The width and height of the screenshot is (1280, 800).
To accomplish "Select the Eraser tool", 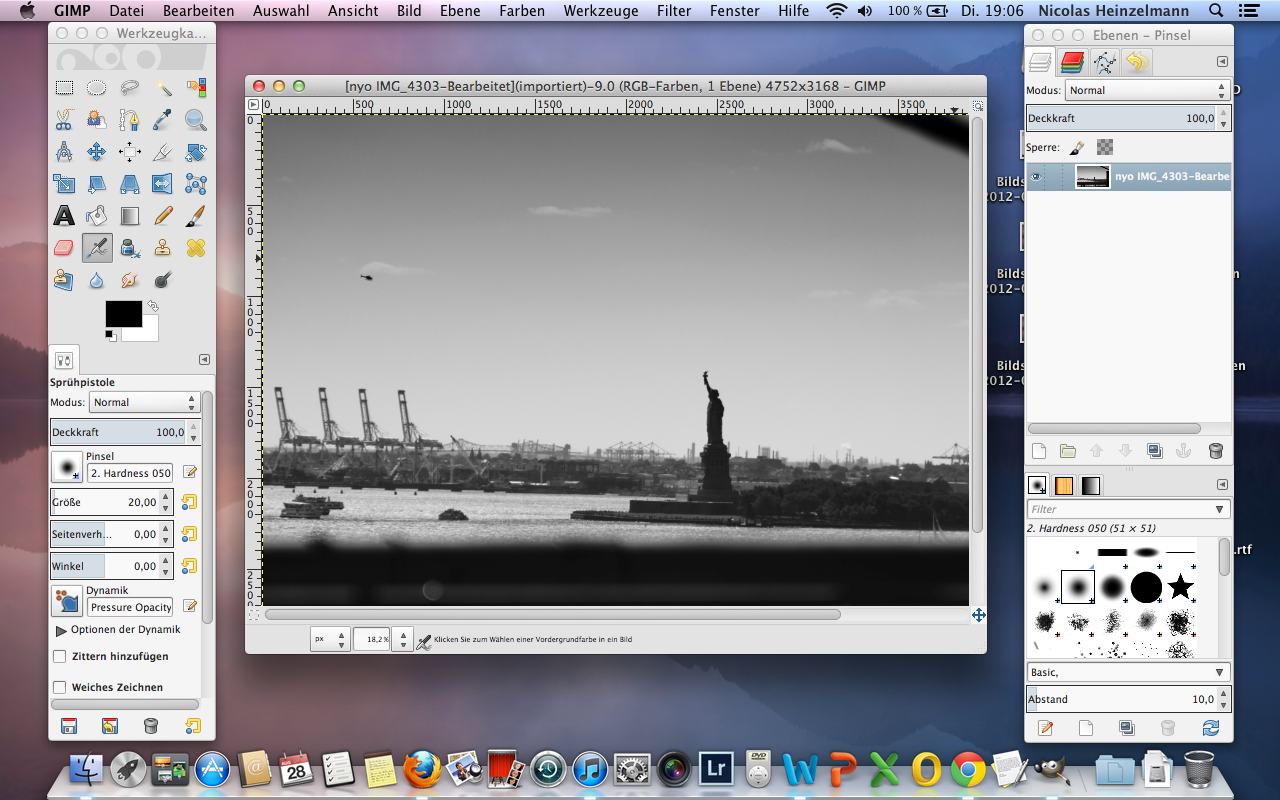I will tap(64, 247).
